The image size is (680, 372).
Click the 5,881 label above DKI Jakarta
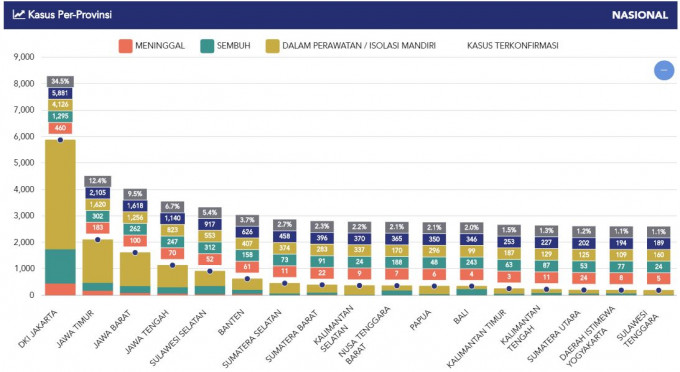[x=60, y=93]
